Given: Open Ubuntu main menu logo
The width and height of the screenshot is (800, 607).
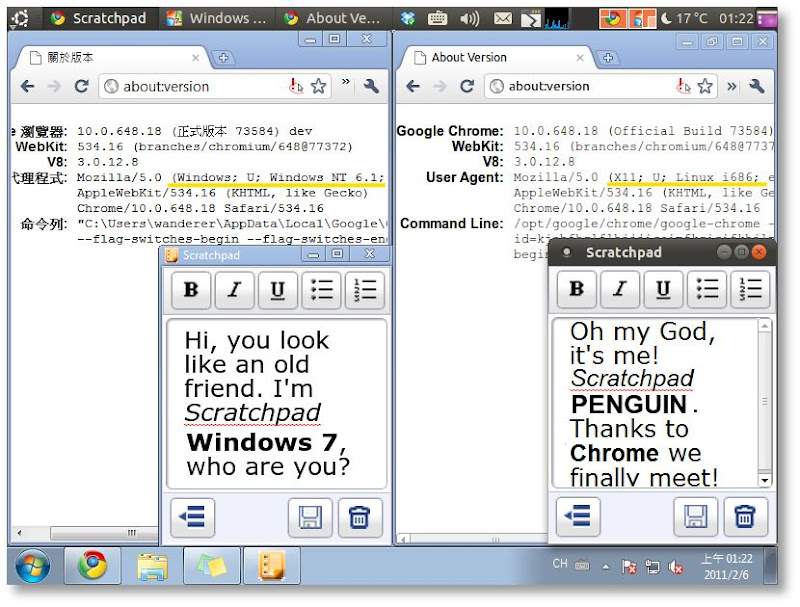Looking at the screenshot, I should 20,19.
